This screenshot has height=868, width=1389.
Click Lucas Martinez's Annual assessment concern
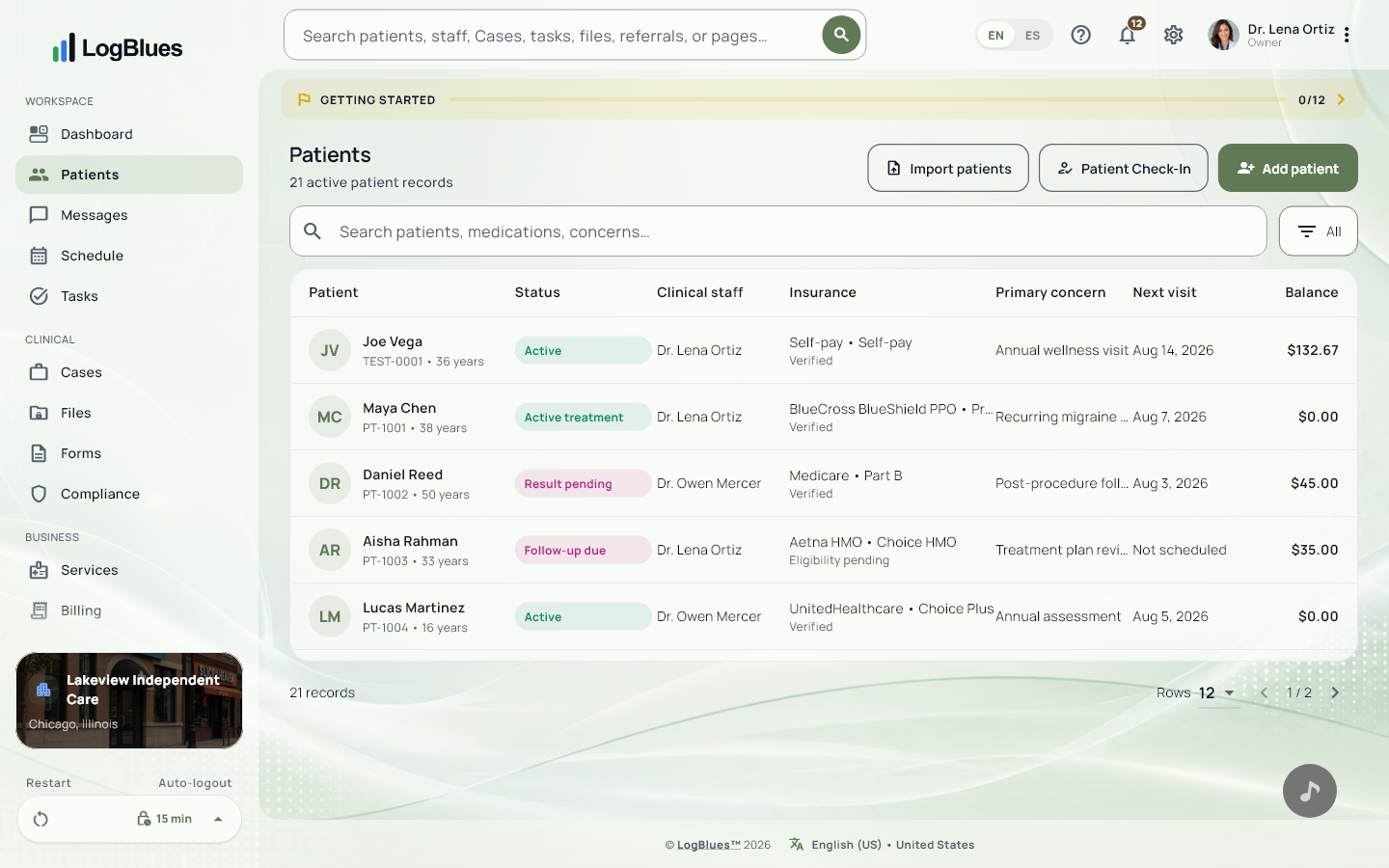pyautogui.click(x=1058, y=616)
